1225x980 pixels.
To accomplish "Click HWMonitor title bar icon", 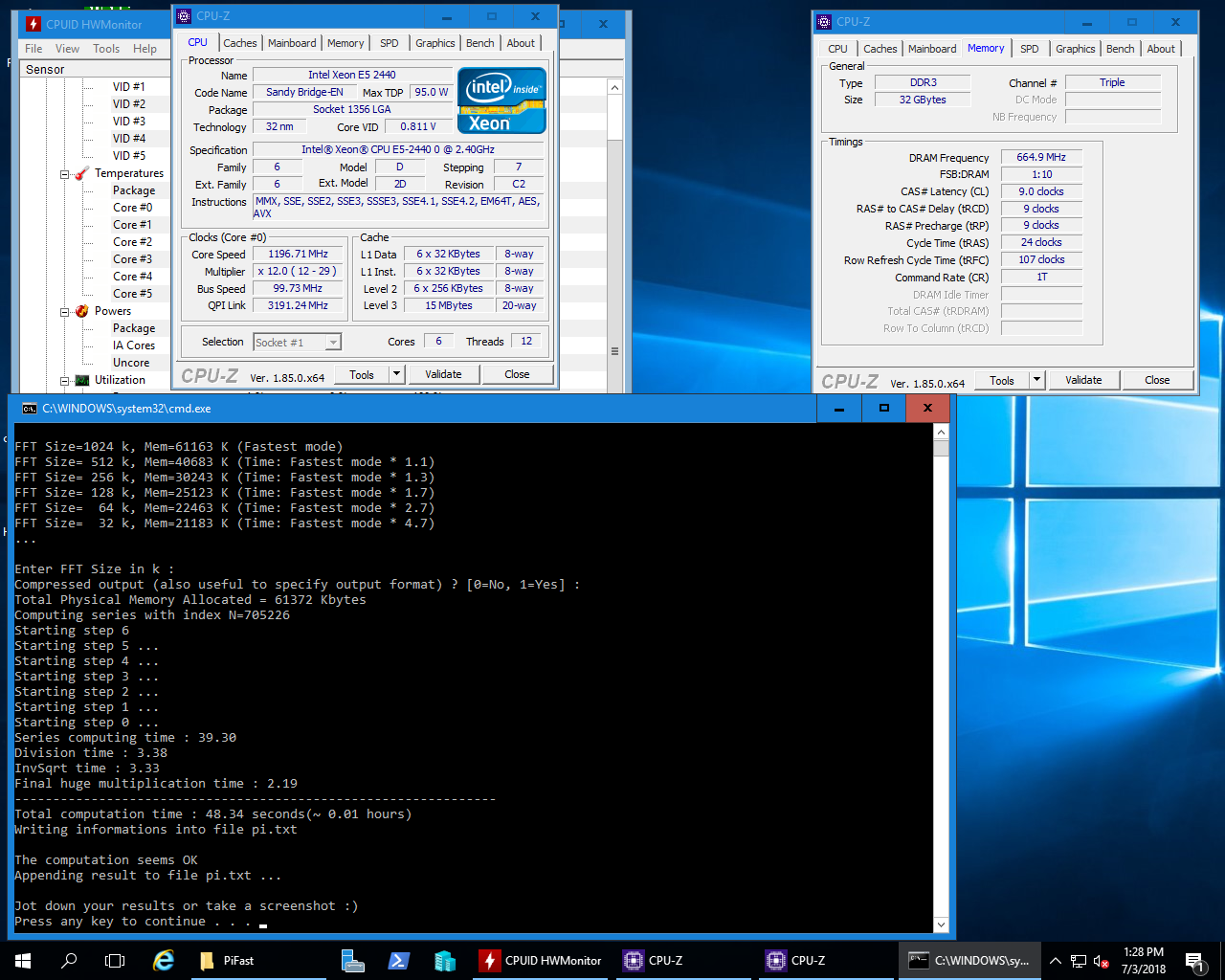I will (33, 24).
